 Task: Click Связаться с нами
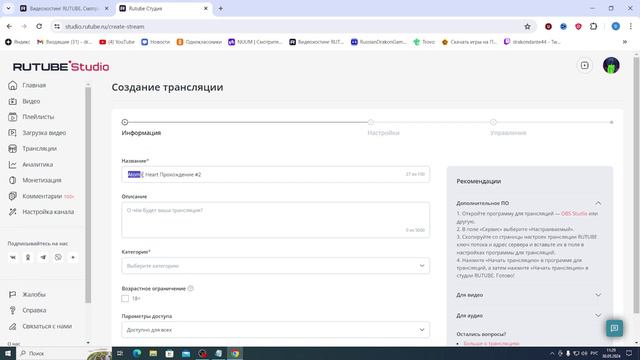click(40, 326)
